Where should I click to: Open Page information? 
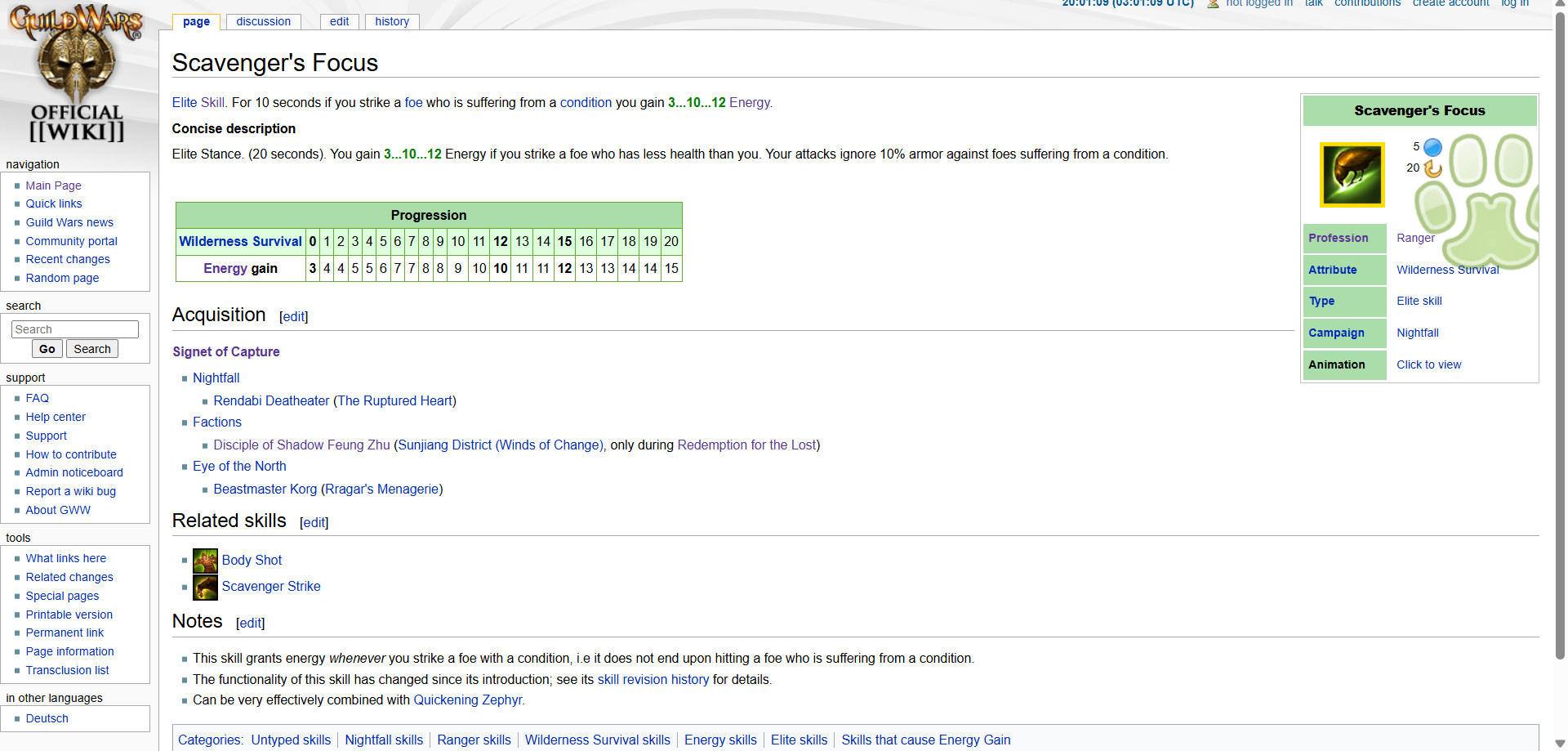coord(69,651)
